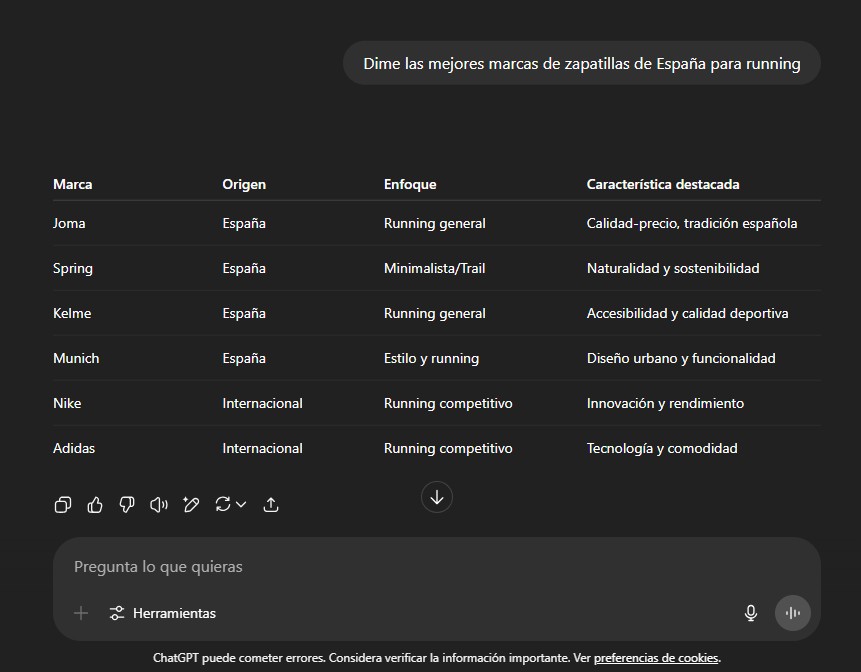
Task: Open the regenerate options chevron
Action: coord(241,504)
